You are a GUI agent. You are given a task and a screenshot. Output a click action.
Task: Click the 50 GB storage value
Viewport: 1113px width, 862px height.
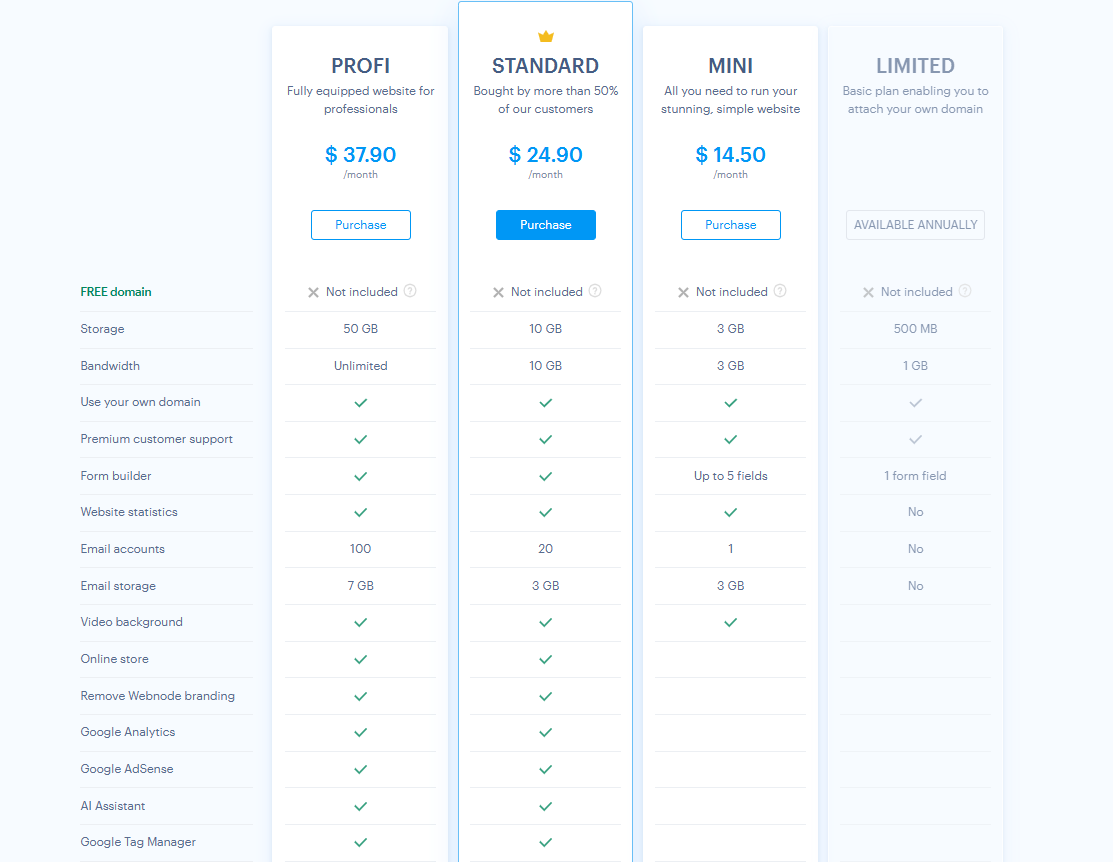361,329
